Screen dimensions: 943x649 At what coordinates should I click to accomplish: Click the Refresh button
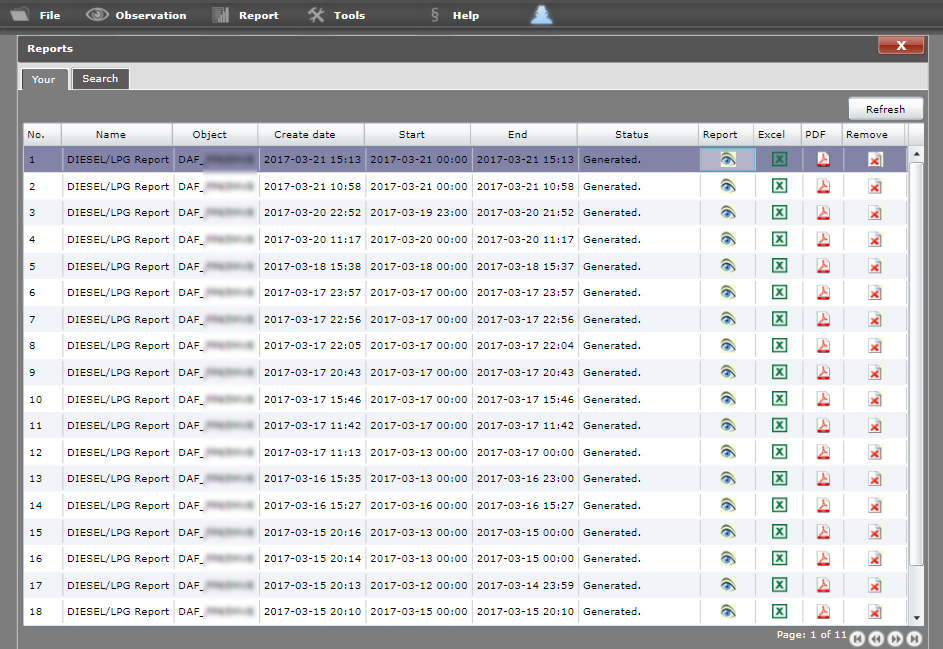[x=885, y=109]
